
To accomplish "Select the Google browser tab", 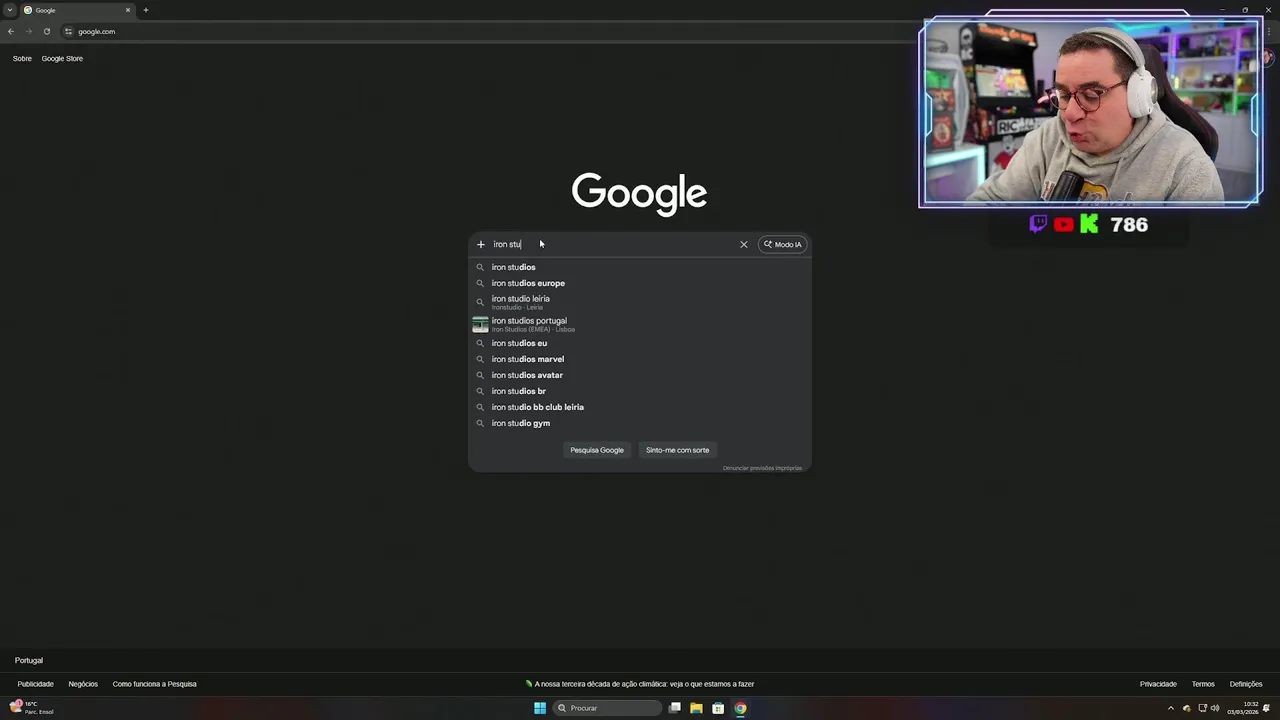I will 78,10.
